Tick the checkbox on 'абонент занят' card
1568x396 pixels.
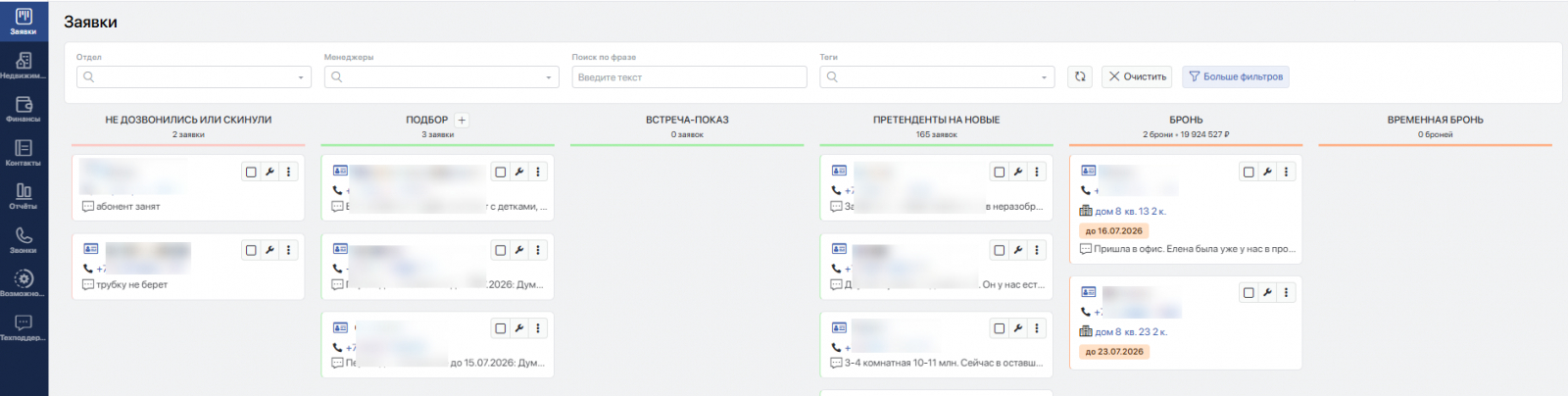tap(251, 172)
